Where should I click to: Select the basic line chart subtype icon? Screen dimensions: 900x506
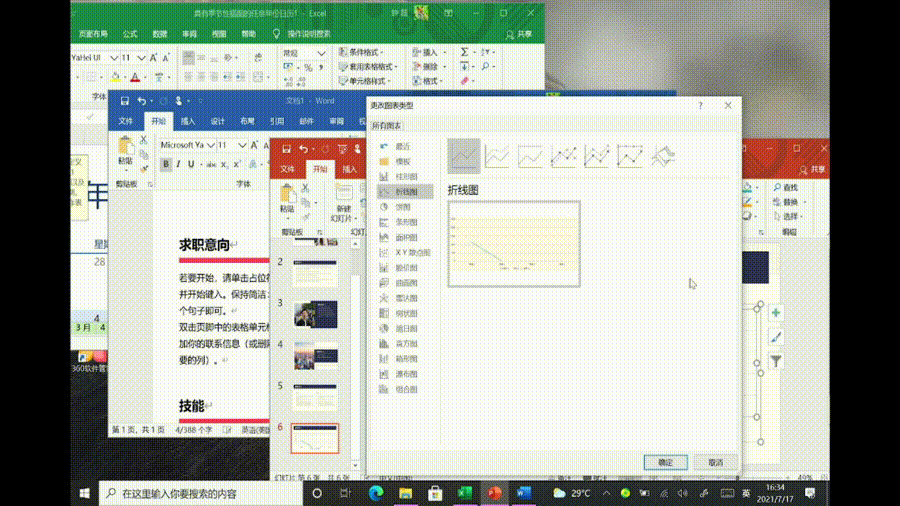[464, 156]
